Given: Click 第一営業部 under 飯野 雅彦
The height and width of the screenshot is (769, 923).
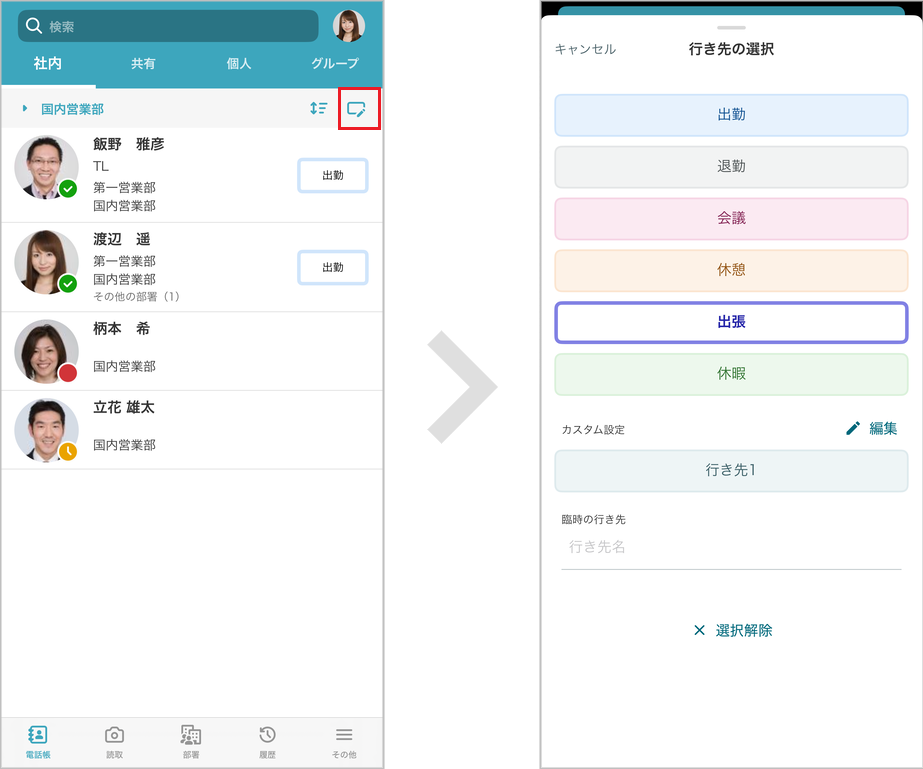Looking at the screenshot, I should [x=124, y=188].
